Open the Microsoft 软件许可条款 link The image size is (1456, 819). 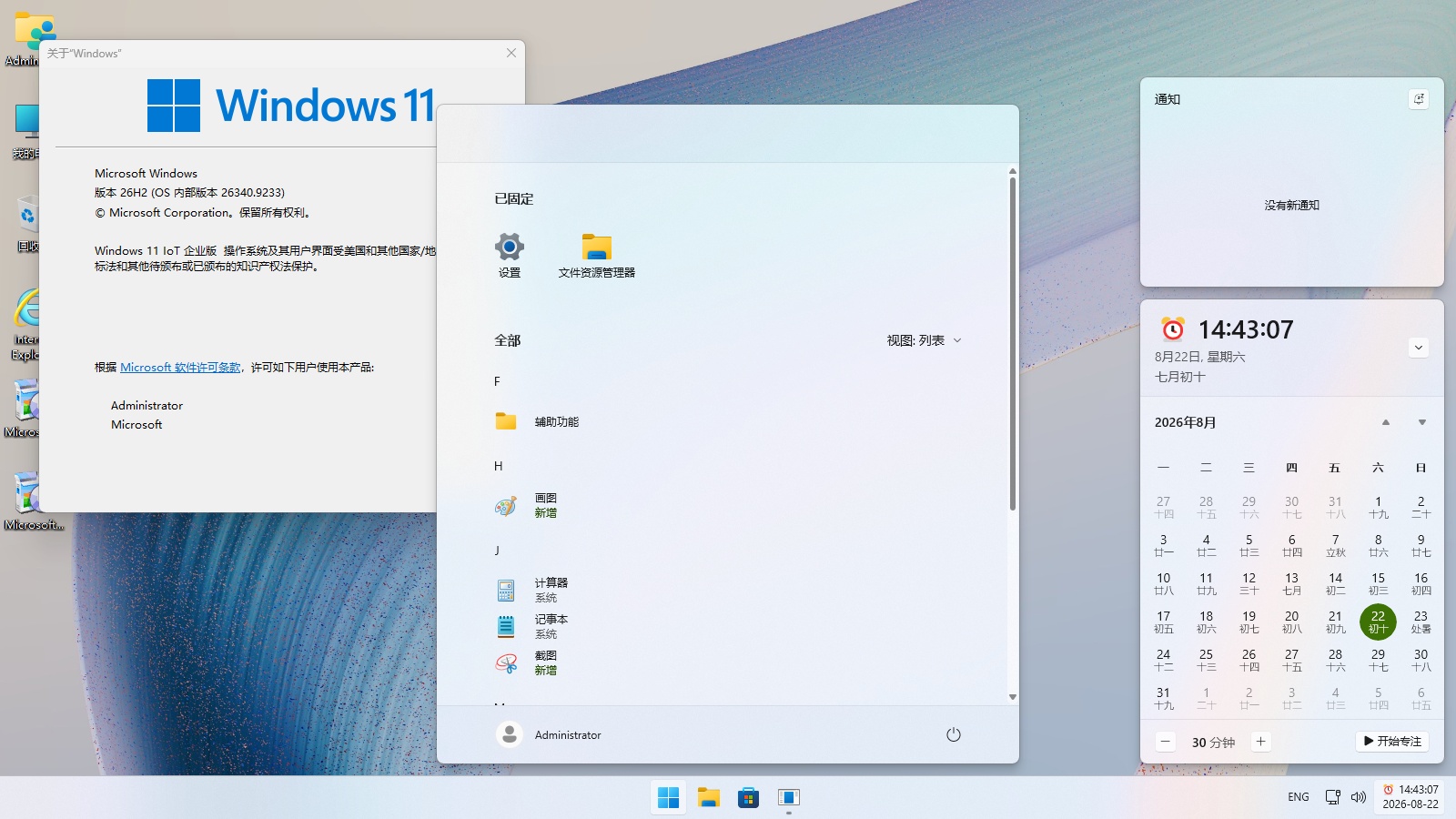pos(180,367)
